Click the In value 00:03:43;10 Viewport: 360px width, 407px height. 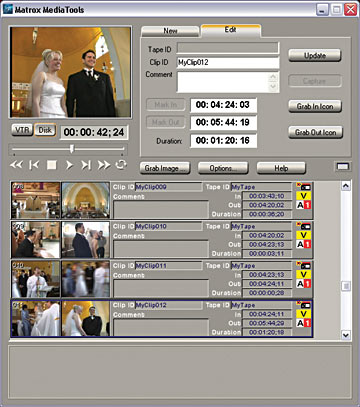(x=267, y=196)
